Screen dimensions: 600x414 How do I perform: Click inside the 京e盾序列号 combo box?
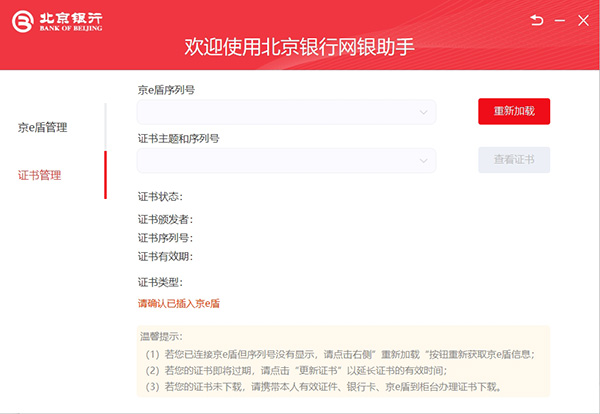[x=286, y=112]
